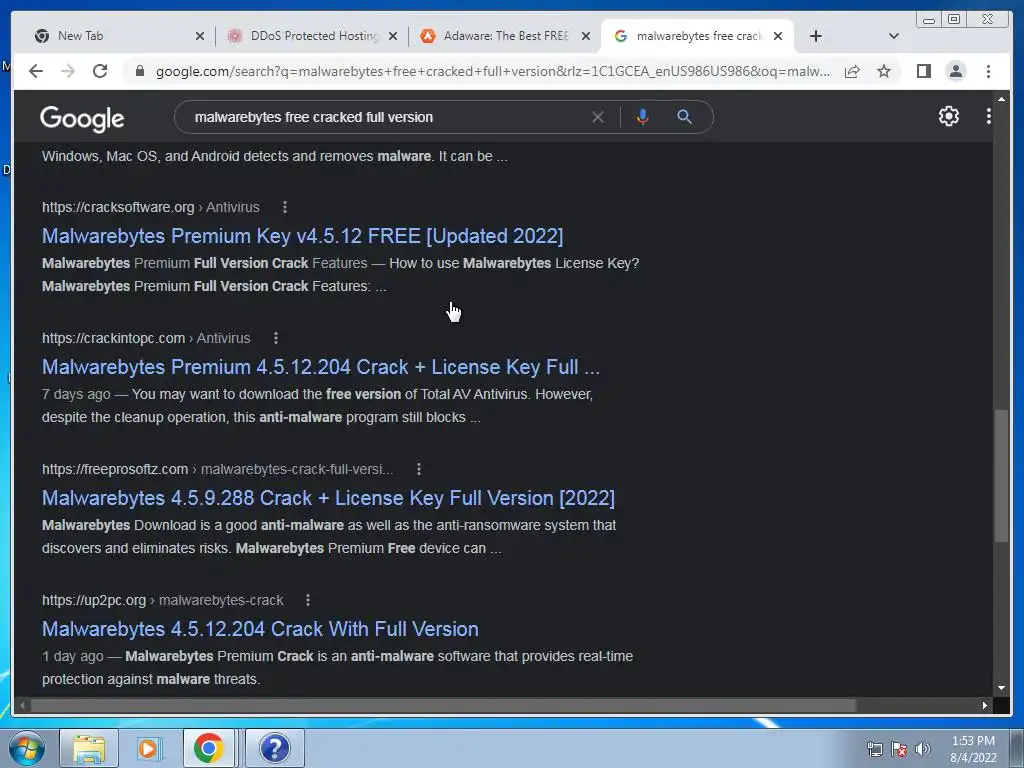This screenshot has width=1024, height=768.
Task: Click the cracksoftware.org URL breadcrumb
Action: pos(151,207)
